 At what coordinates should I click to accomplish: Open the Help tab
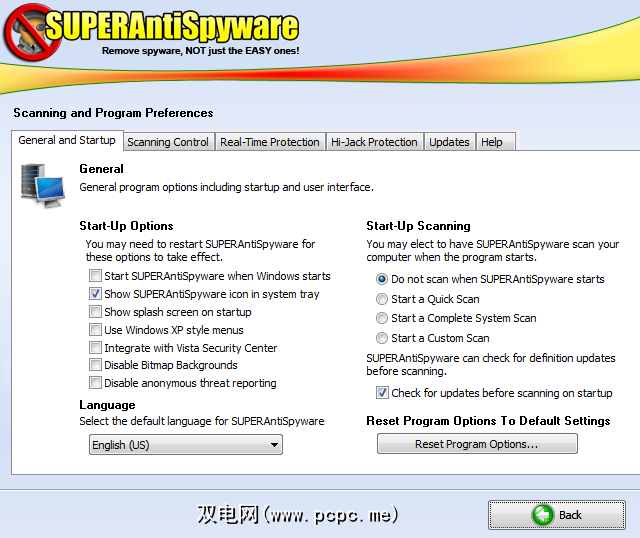(x=496, y=142)
